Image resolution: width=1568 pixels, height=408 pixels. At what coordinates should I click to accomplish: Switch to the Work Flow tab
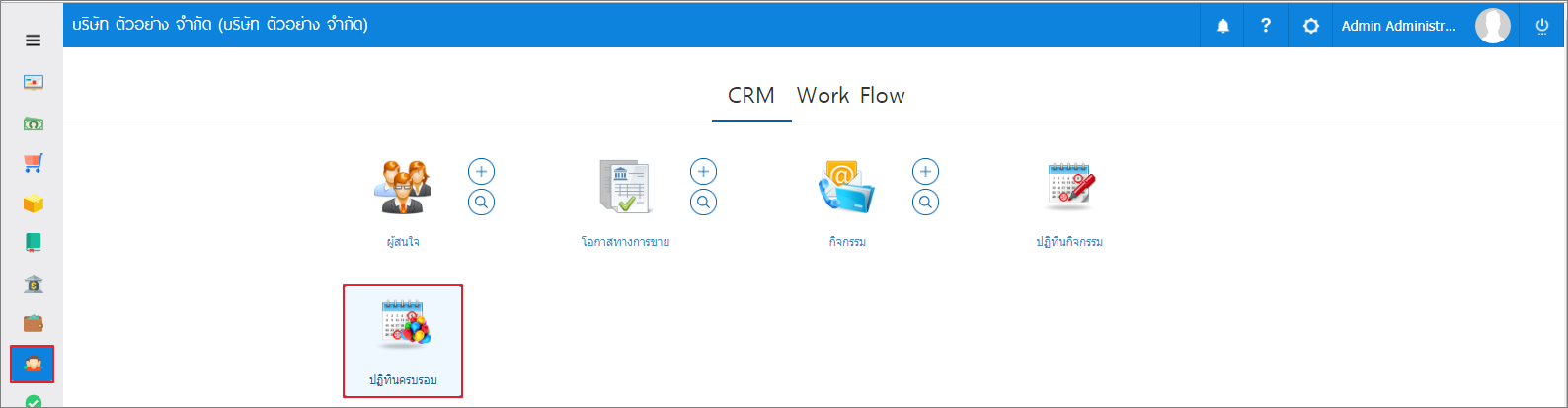[850, 96]
